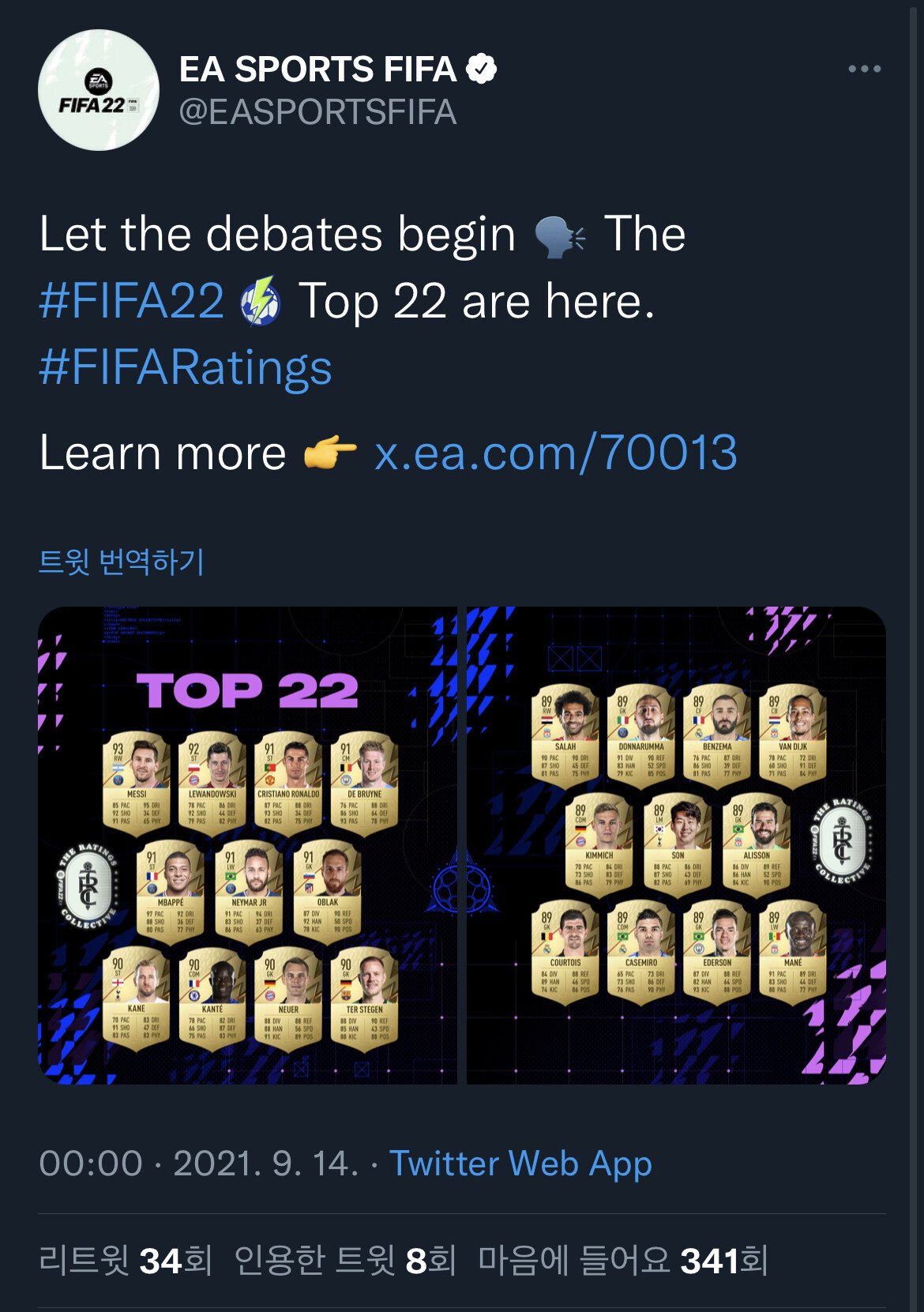Click the pointing hand emoji before link
Viewport: 924px width, 1312px height.
point(330,453)
